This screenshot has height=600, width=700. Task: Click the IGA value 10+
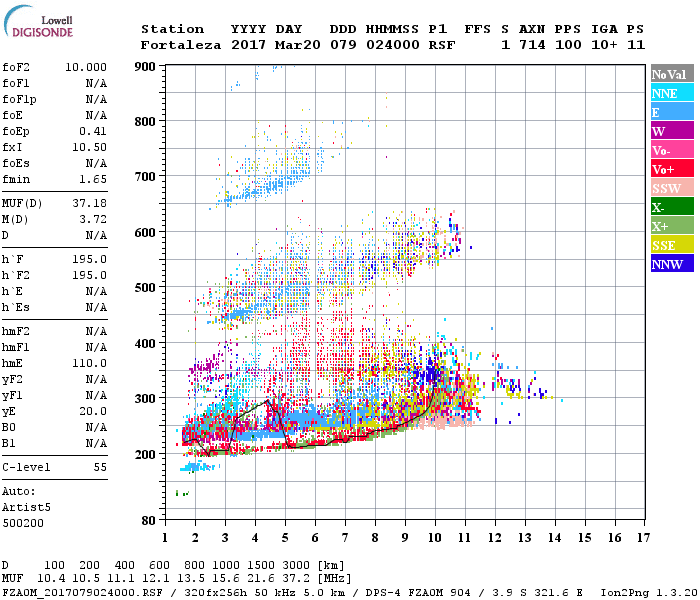point(604,45)
